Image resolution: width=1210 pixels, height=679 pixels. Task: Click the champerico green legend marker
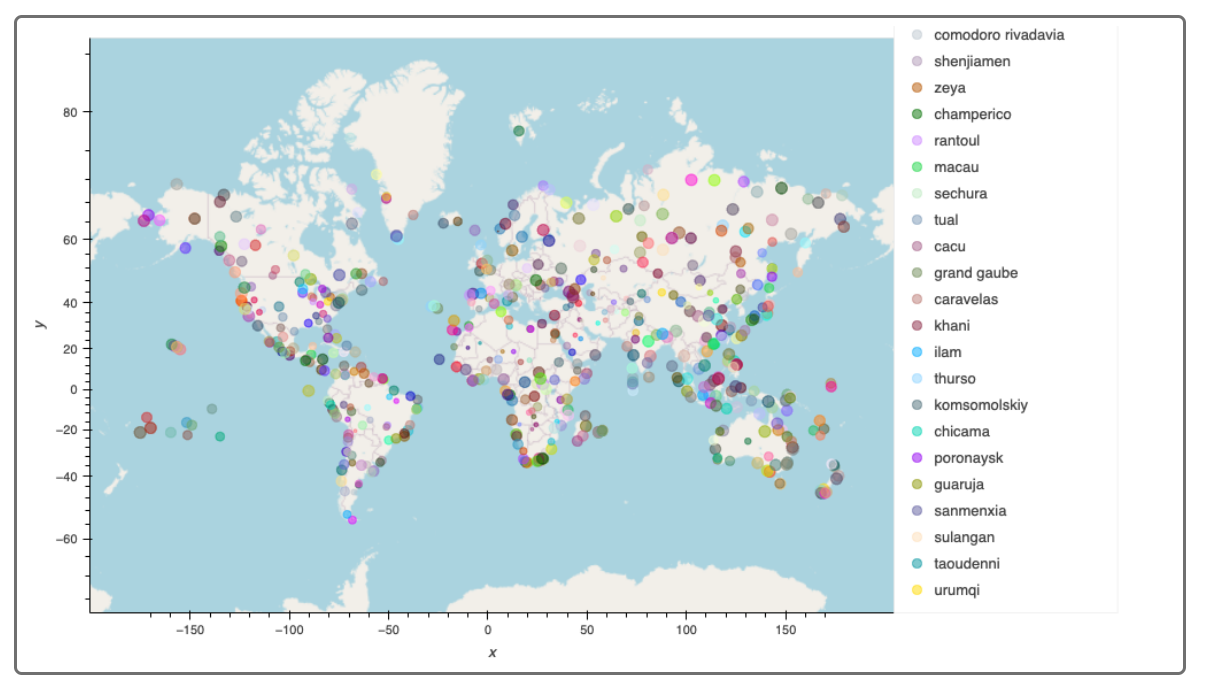point(917,113)
